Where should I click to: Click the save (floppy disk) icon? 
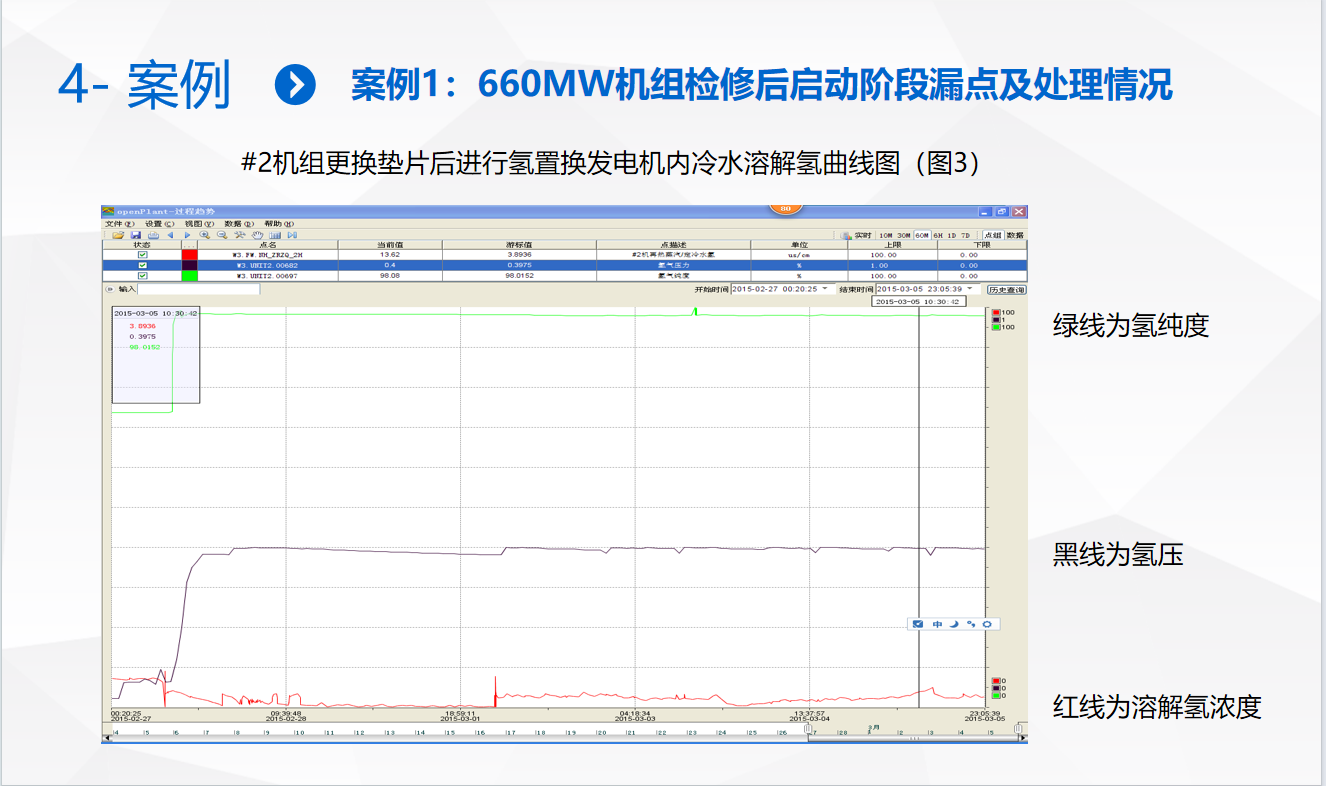pos(135,235)
